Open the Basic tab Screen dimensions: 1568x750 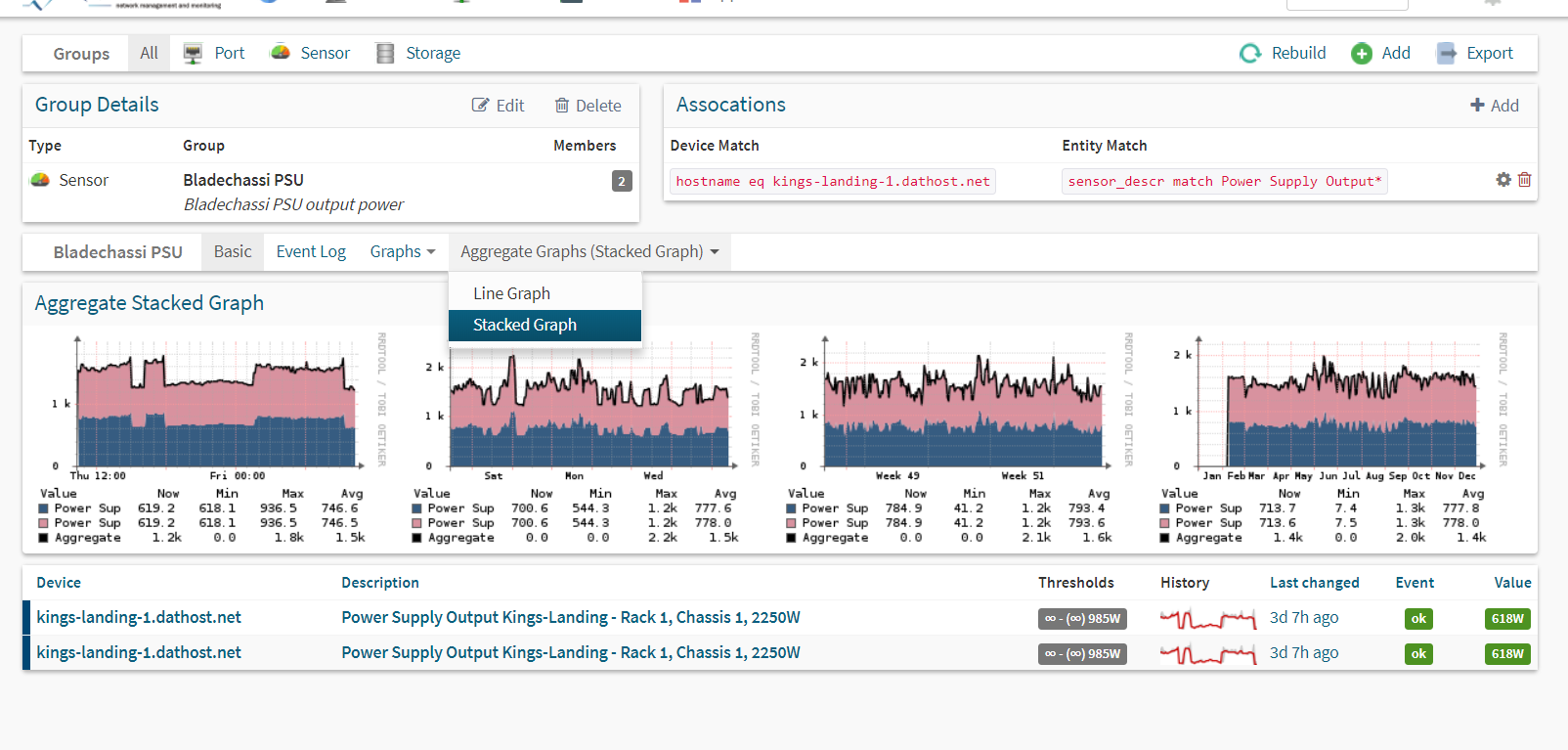click(233, 251)
